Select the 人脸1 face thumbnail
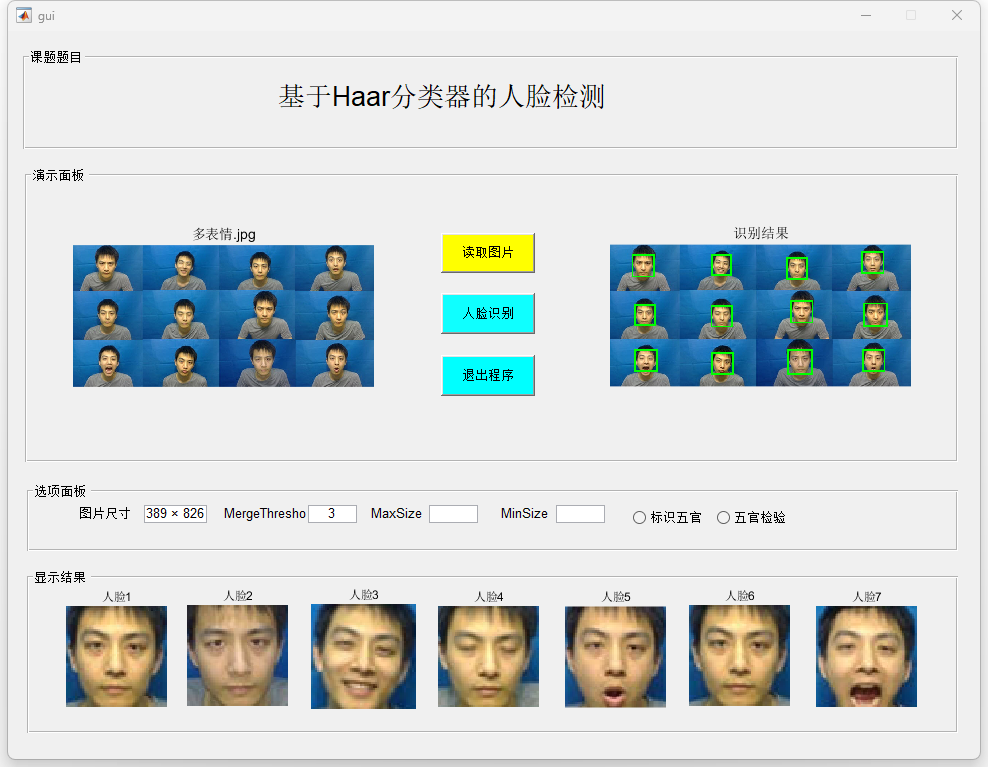The height and width of the screenshot is (767, 988). click(x=116, y=656)
